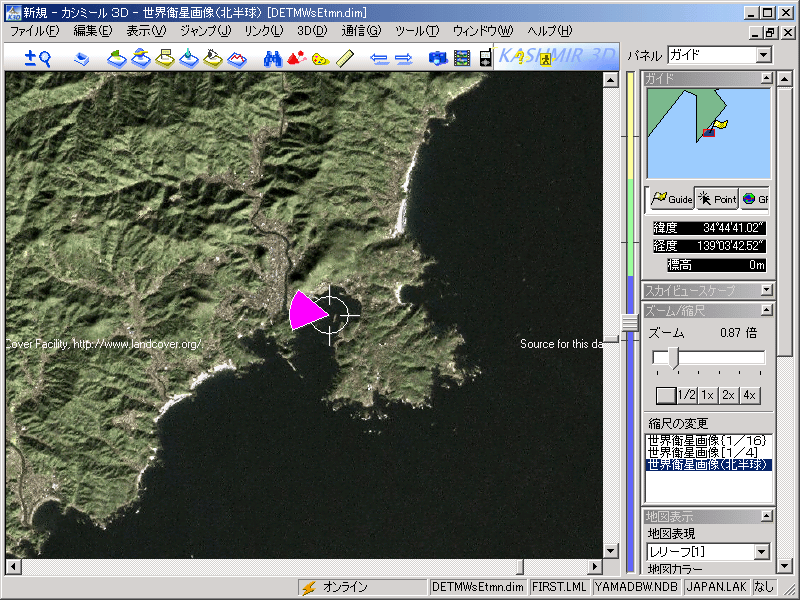Click the yellow square figure icon in toolbar
Screen dimensions: 800x600
click(x=546, y=59)
